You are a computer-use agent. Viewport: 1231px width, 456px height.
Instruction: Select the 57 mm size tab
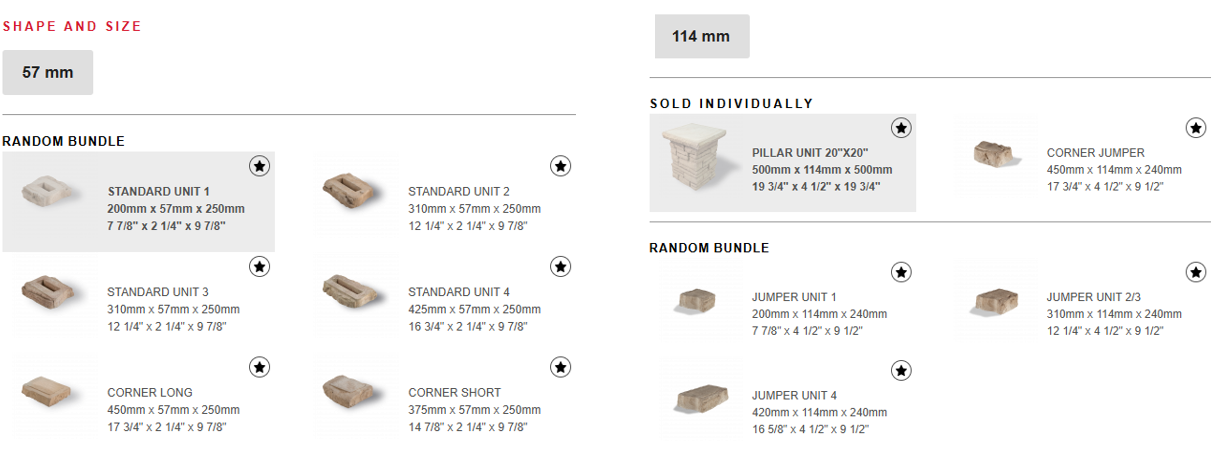[48, 73]
